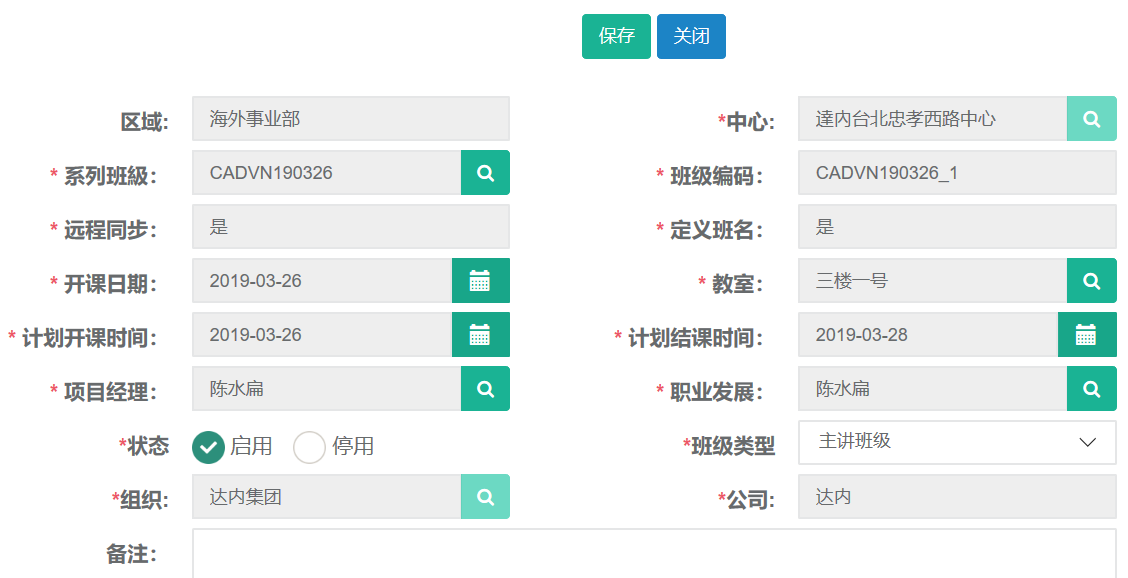Open calendar for 计划结课时间
Viewport: 1128px width, 578px height.
tap(1086, 335)
